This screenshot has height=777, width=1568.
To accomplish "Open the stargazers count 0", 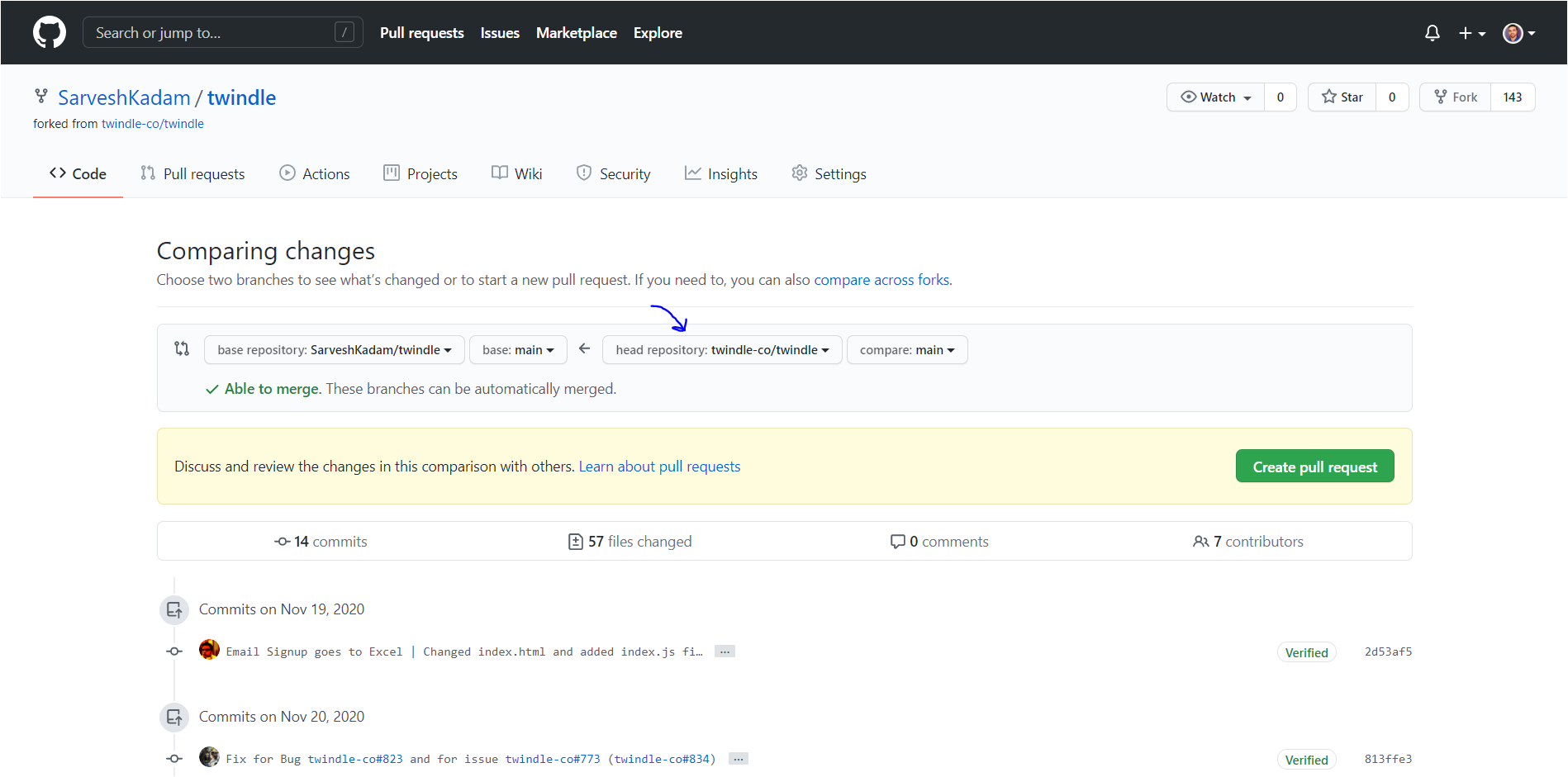I will 1392,97.
